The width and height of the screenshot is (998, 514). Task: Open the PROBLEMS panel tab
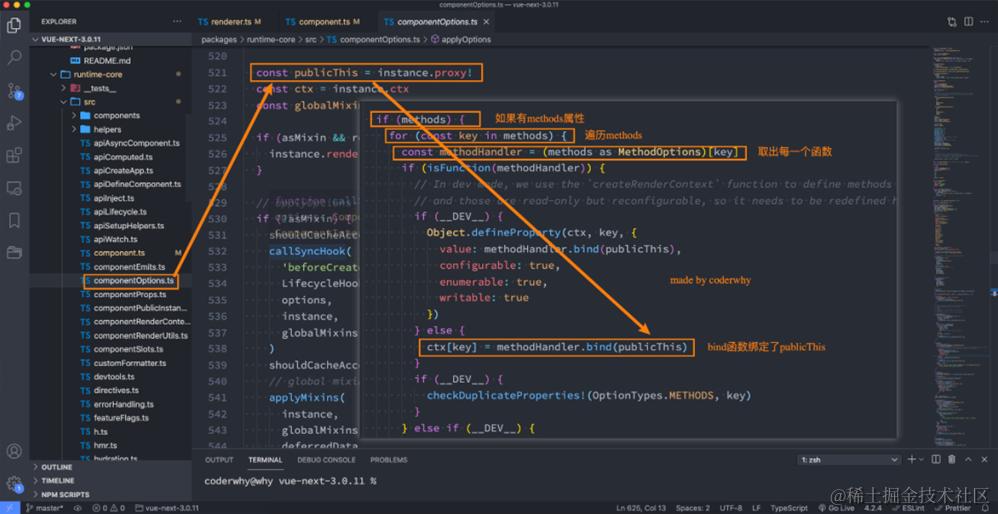(x=388, y=460)
